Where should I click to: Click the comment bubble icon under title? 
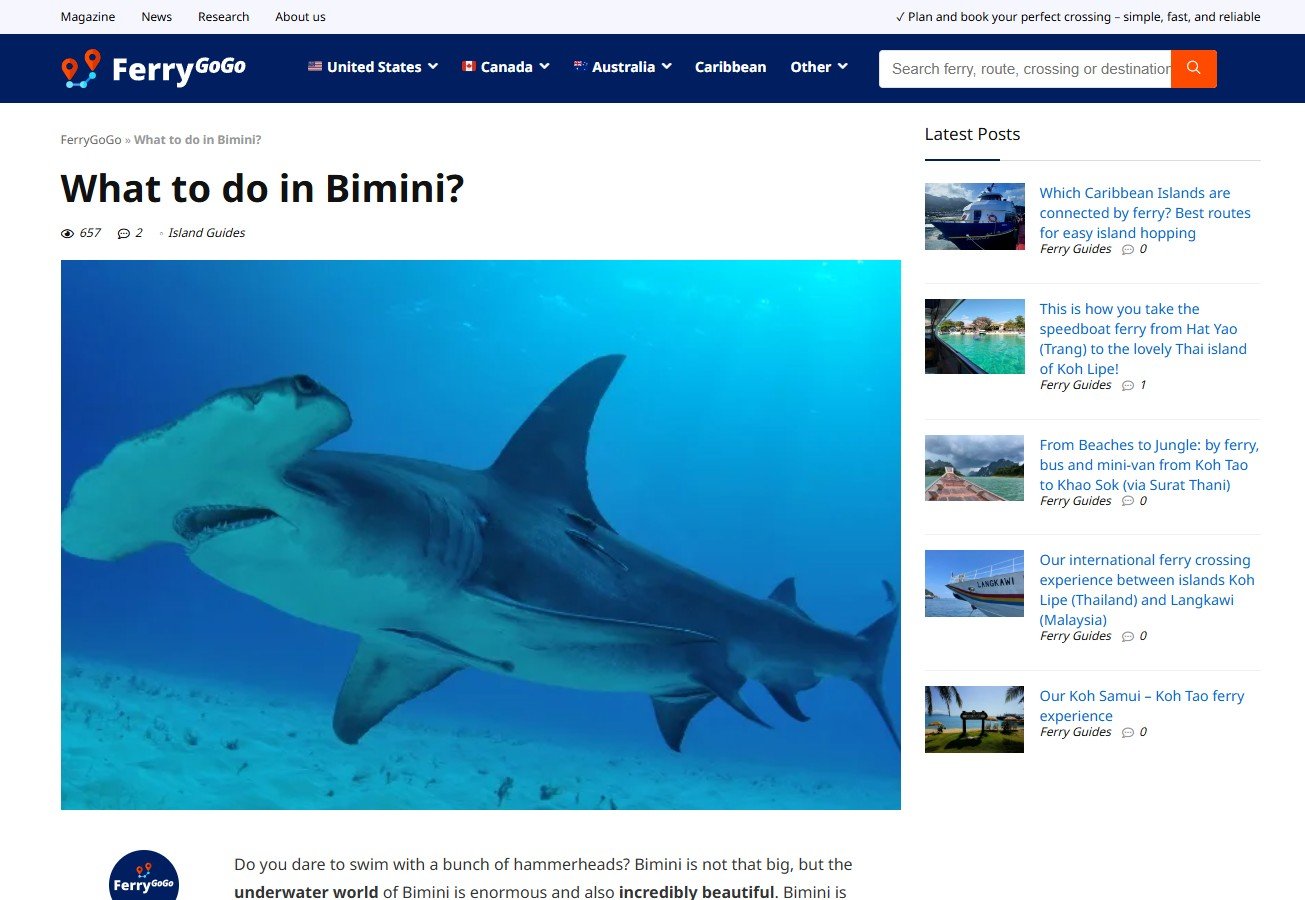124,233
